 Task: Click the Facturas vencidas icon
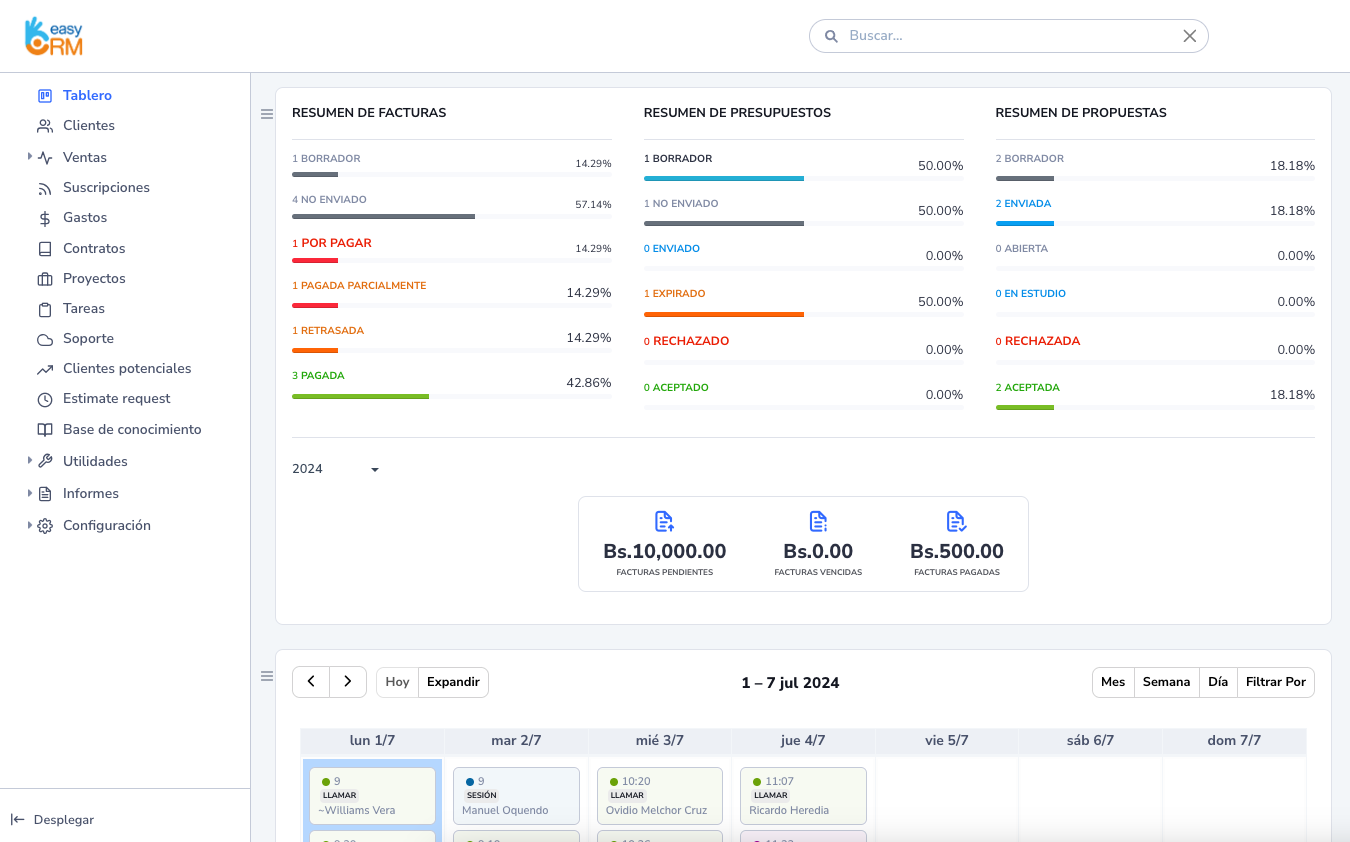(x=818, y=521)
